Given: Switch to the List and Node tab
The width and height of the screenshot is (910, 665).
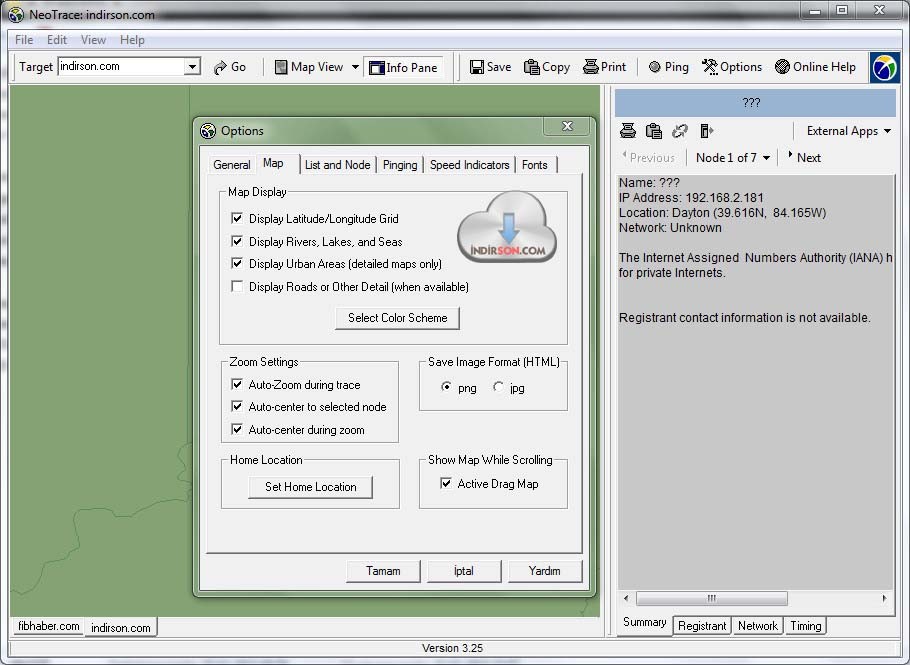Looking at the screenshot, I should 337,165.
